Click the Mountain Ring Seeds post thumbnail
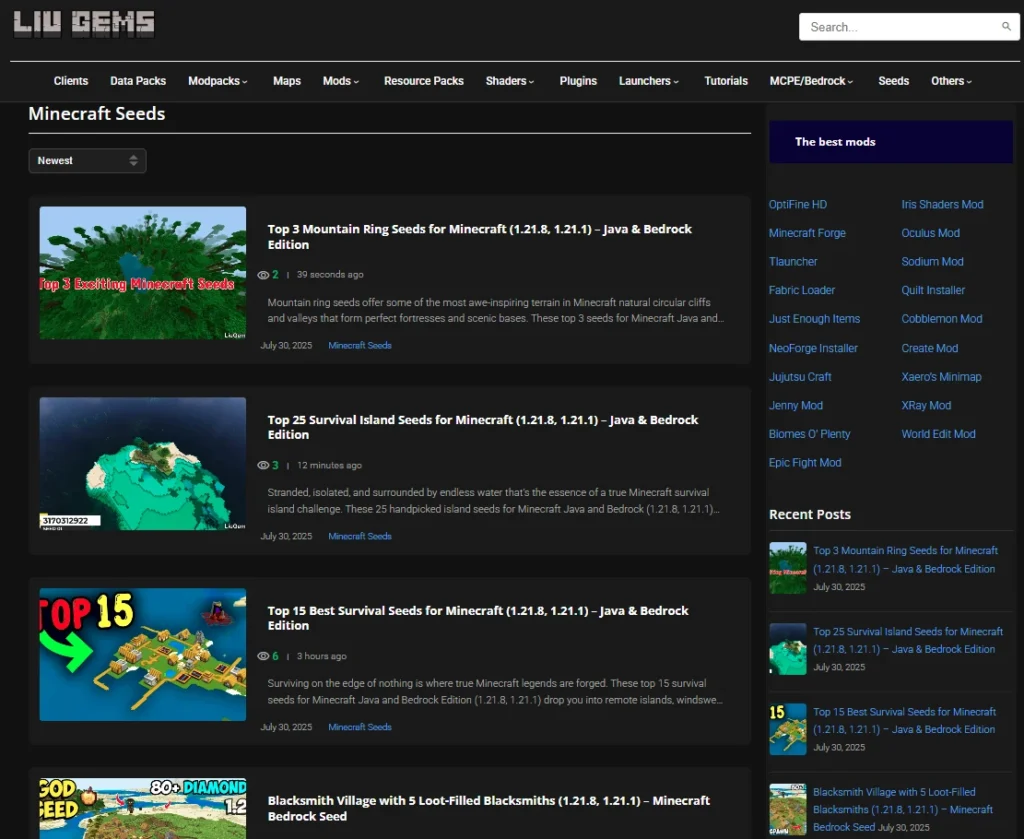 coord(142,273)
